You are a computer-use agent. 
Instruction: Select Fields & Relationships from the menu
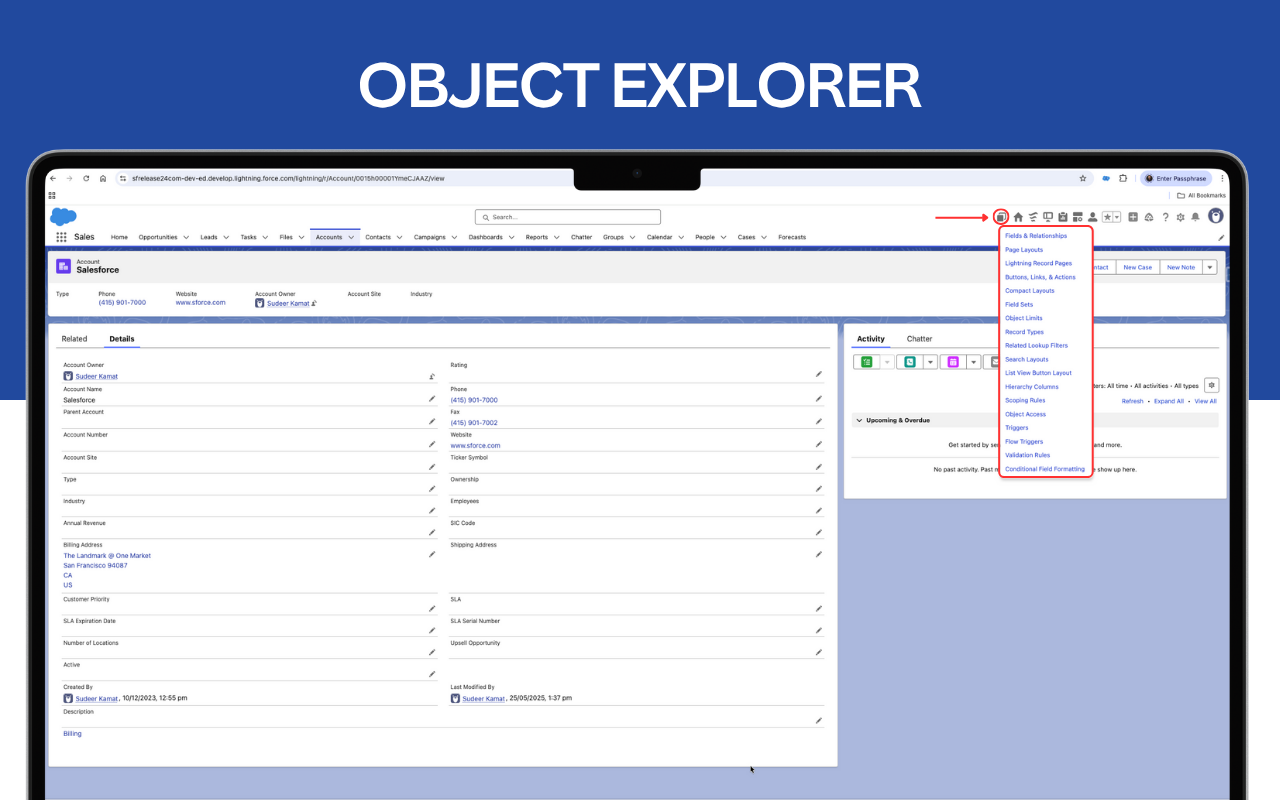tap(1035, 236)
